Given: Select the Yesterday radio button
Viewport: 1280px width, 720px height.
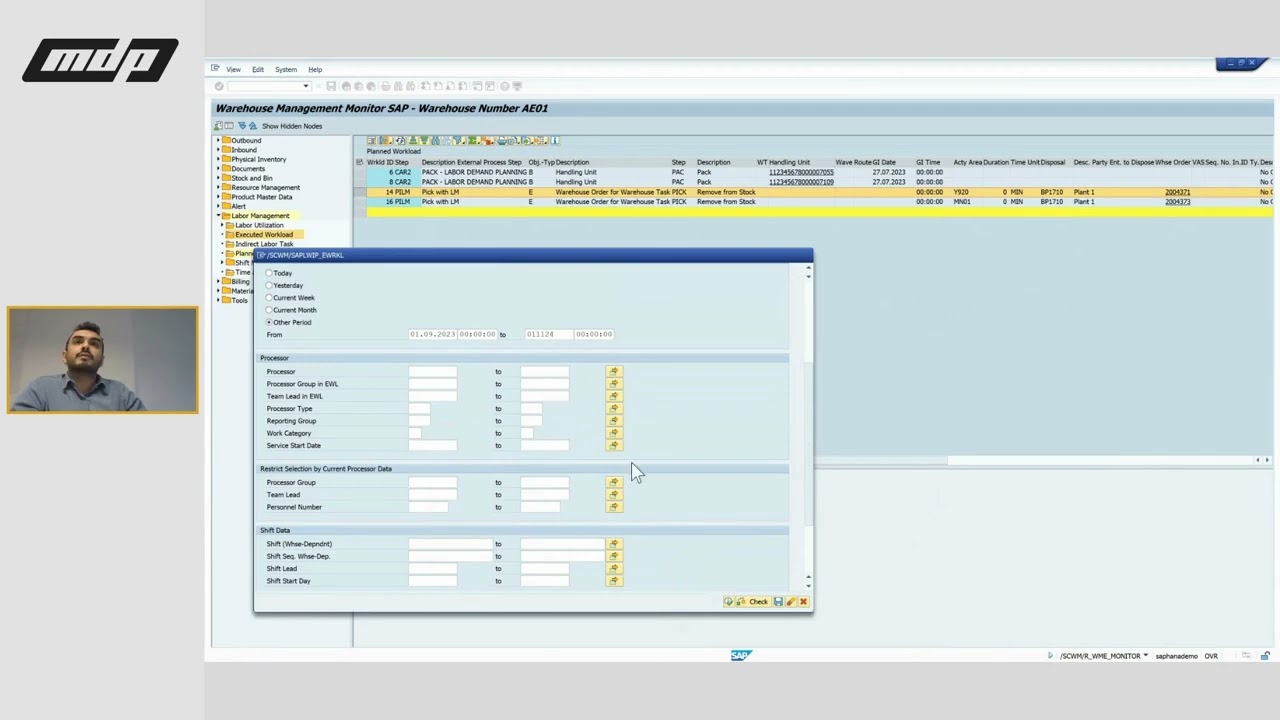Looking at the screenshot, I should click(269, 285).
